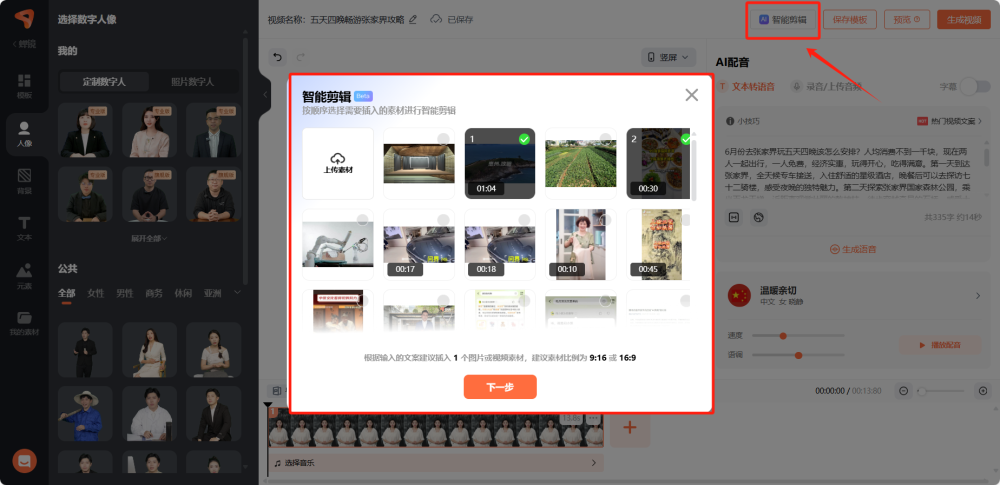Open the 温暖亲切 voice selector
1000x485 pixels.
pos(854,295)
